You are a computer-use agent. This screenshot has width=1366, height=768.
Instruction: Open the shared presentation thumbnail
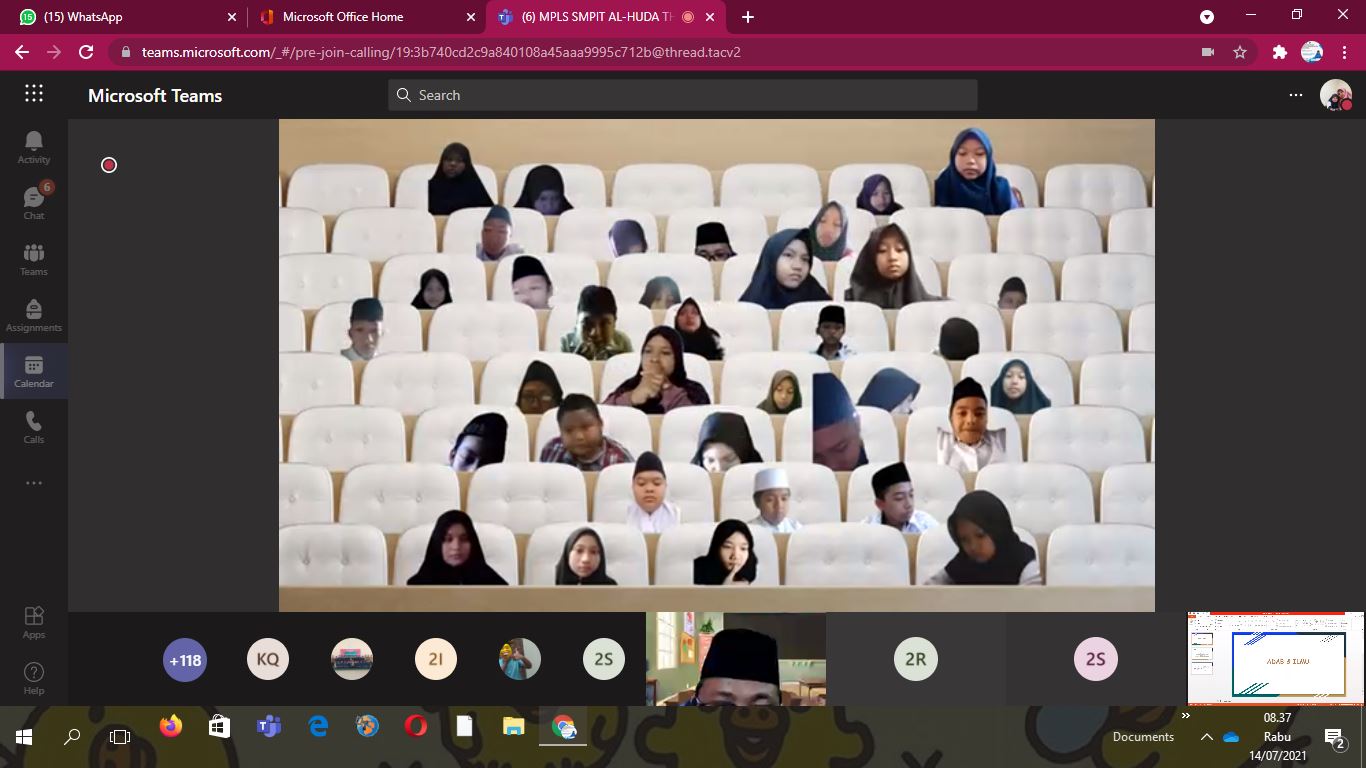(1275, 659)
